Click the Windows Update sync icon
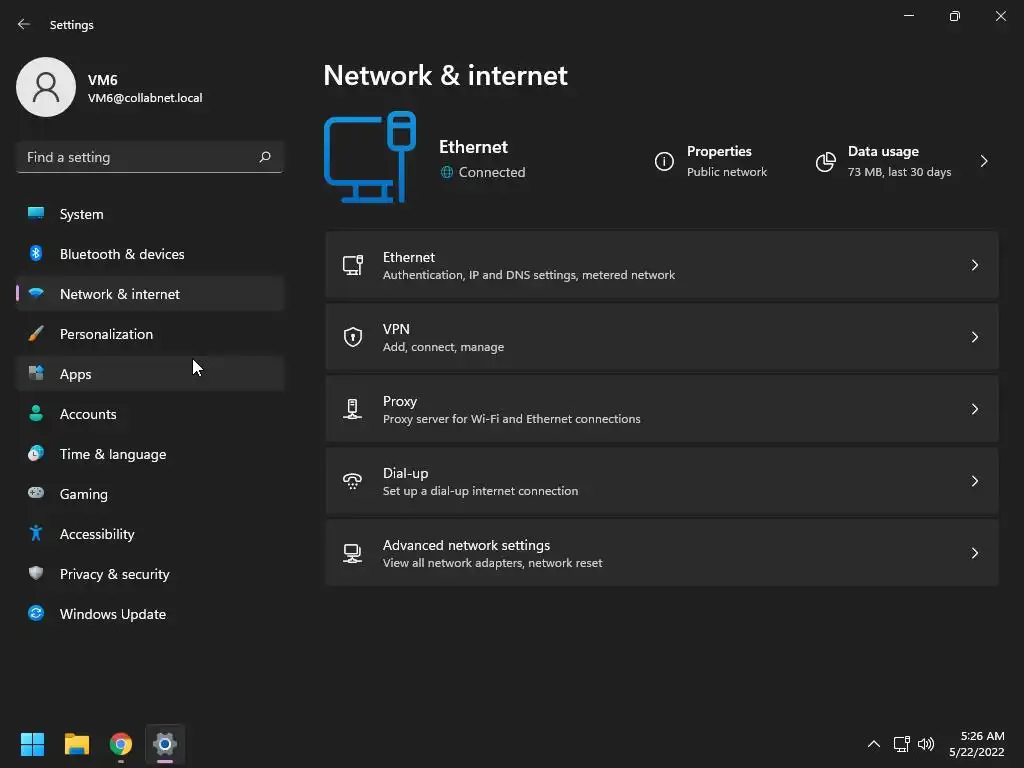 [x=36, y=614]
